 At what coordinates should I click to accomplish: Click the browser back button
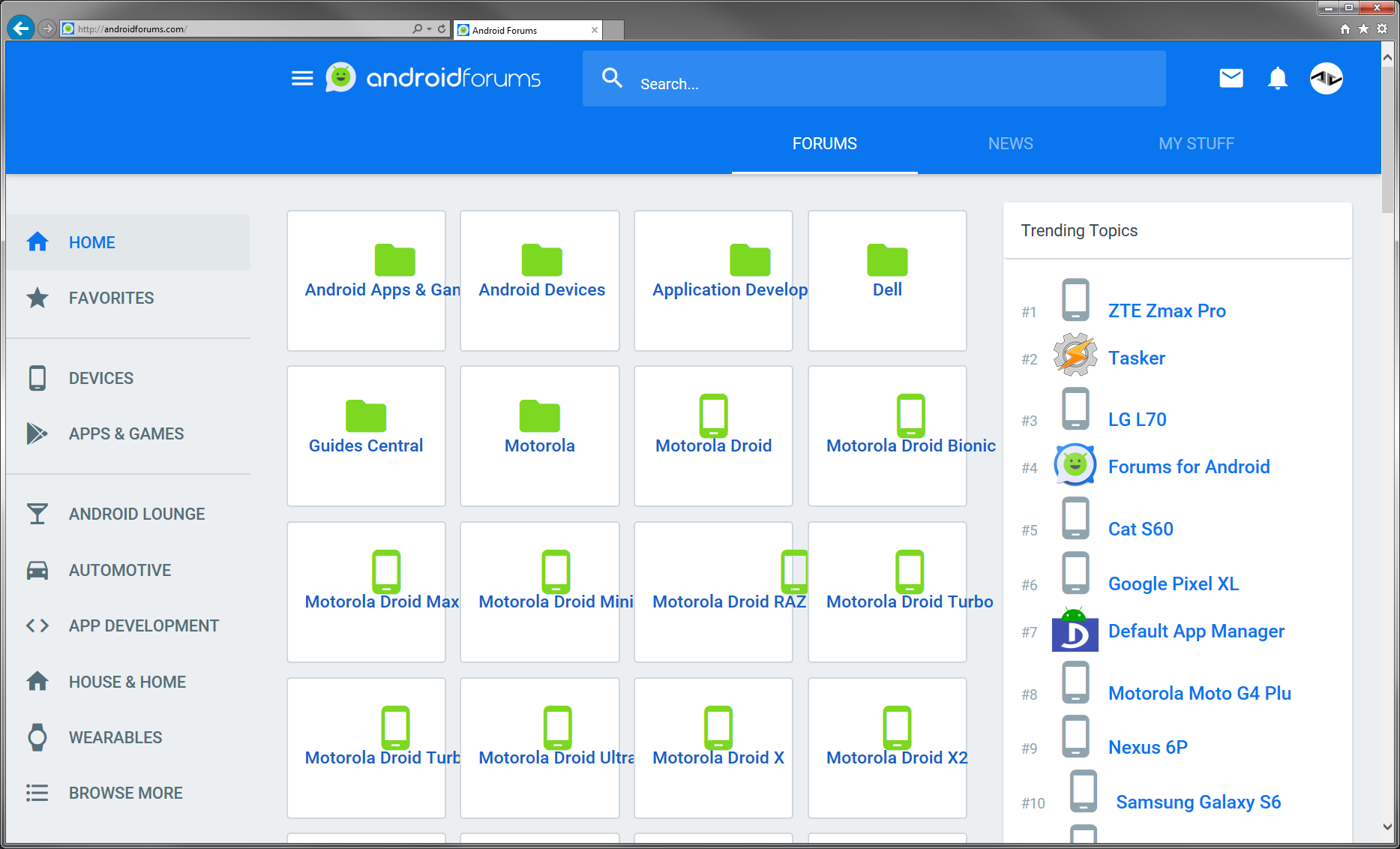(x=21, y=28)
